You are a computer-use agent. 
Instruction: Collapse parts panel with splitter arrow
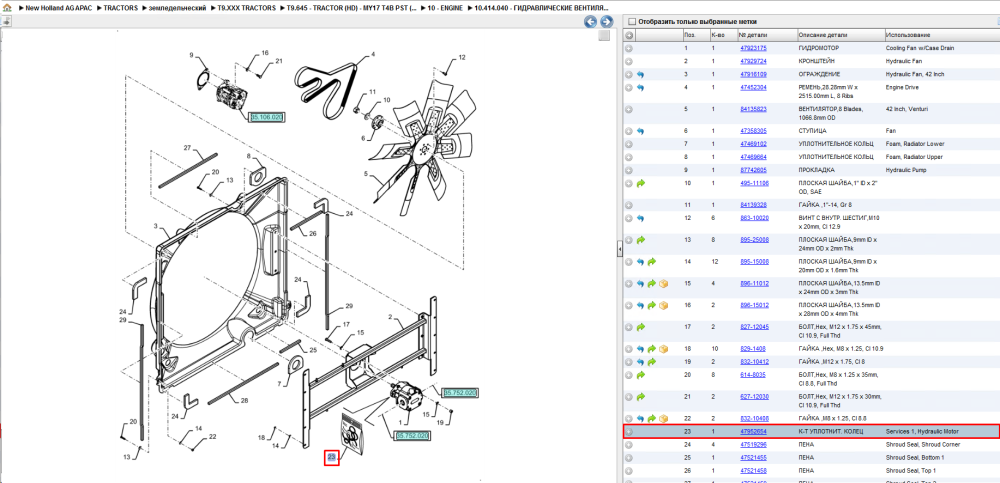619,251
